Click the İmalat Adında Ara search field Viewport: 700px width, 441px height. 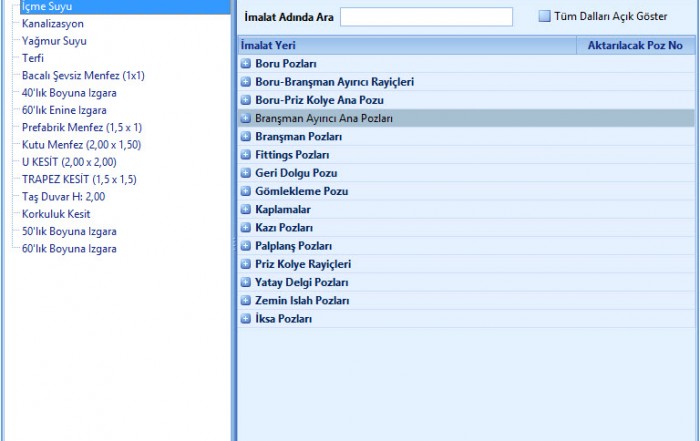click(426, 17)
